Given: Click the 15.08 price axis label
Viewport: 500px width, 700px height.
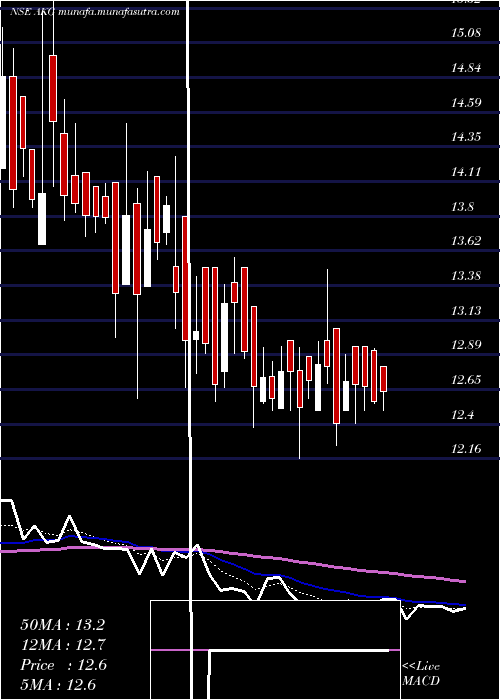Looking at the screenshot, I should point(466,33).
